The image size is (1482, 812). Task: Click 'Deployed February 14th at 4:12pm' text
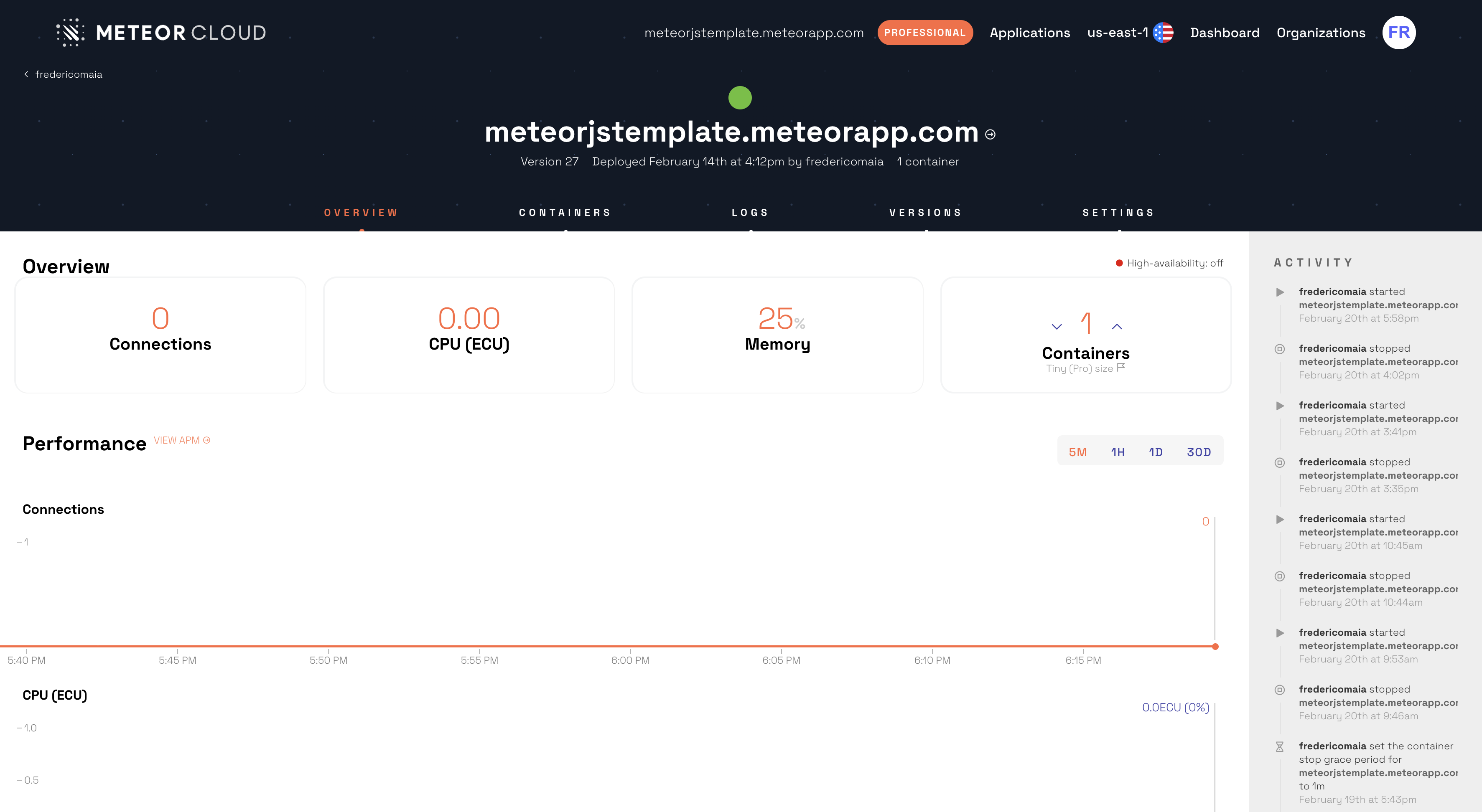coord(688,162)
